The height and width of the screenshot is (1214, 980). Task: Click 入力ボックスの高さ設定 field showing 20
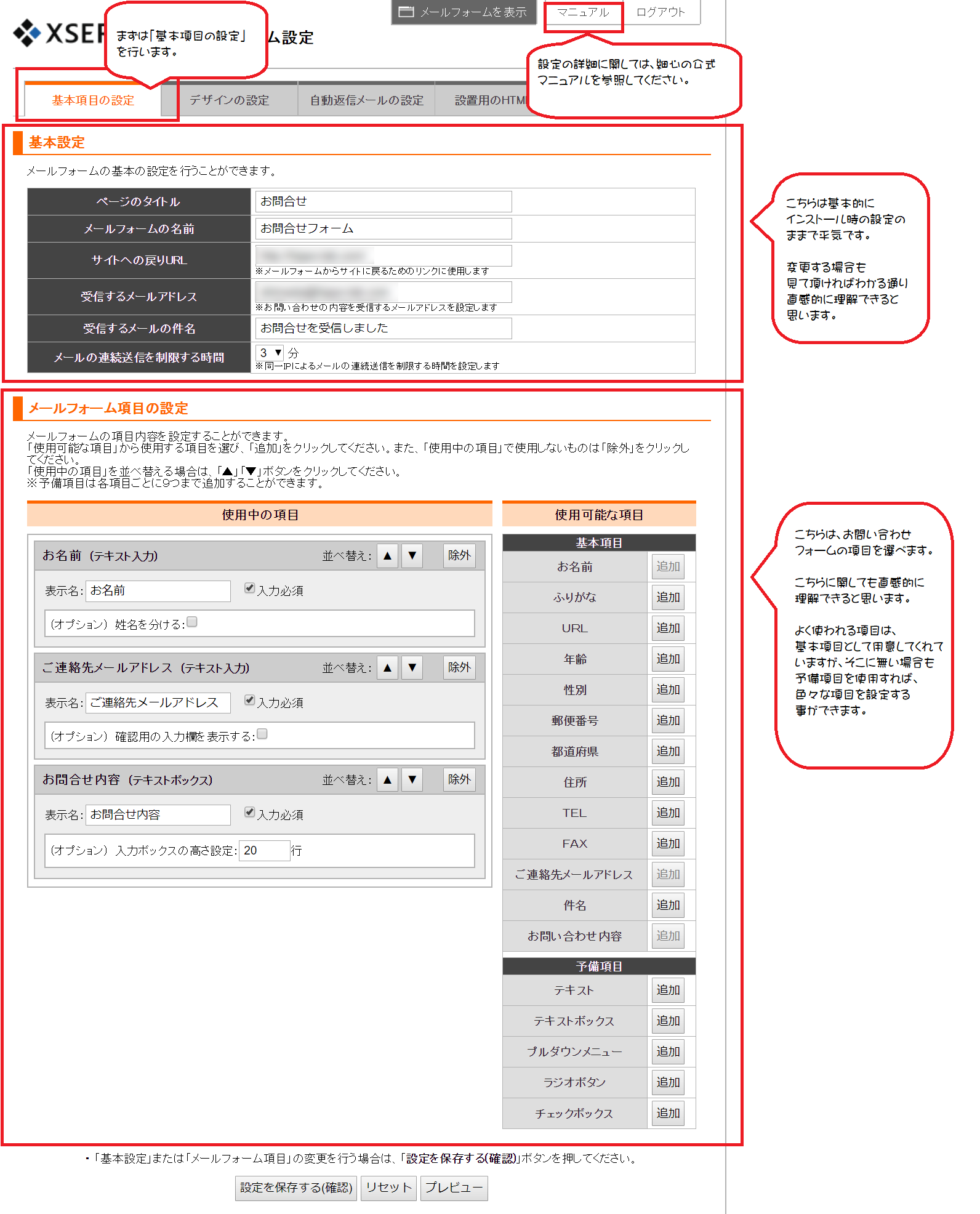point(265,851)
